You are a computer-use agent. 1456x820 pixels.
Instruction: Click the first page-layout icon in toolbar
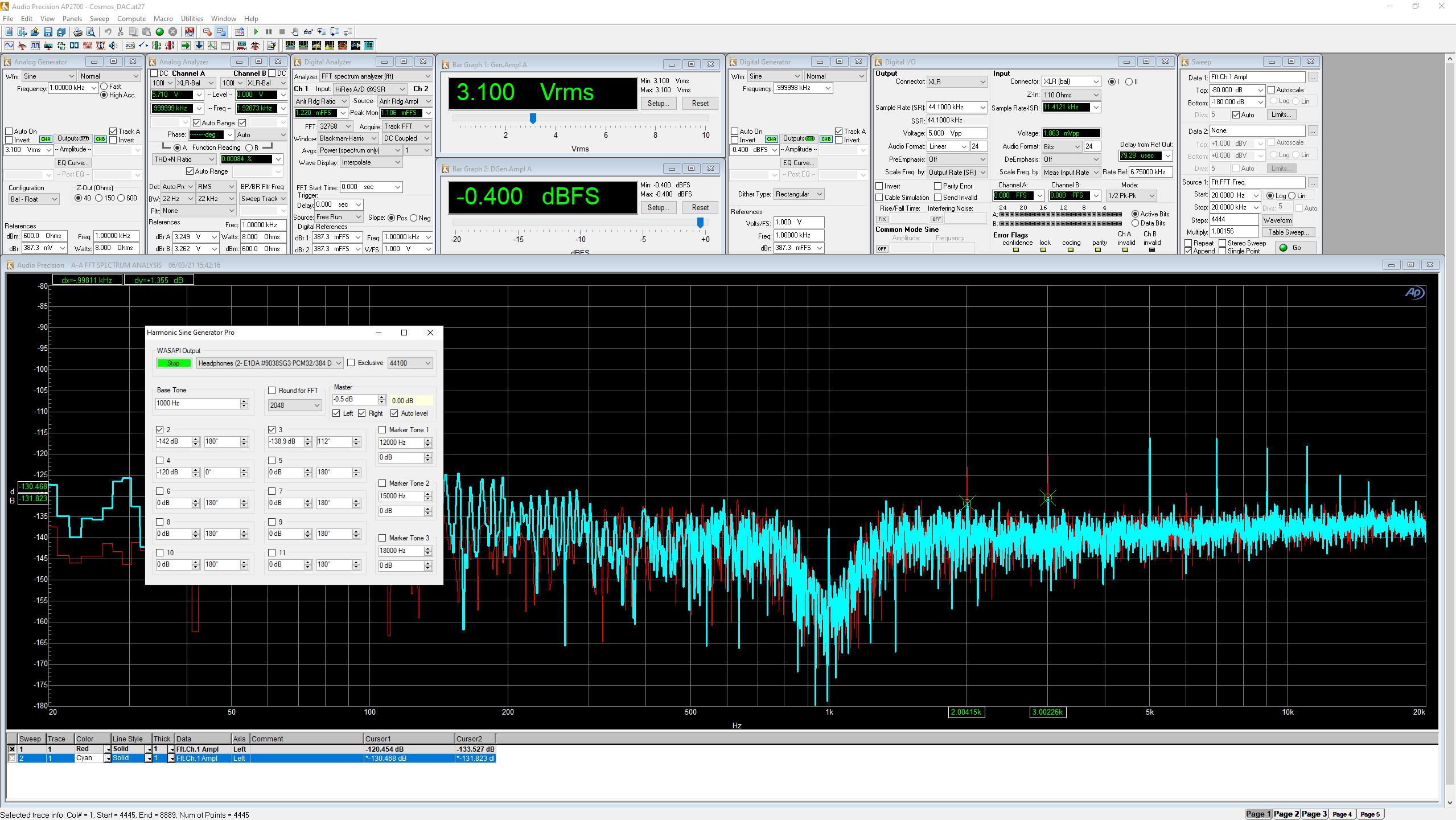(290, 46)
